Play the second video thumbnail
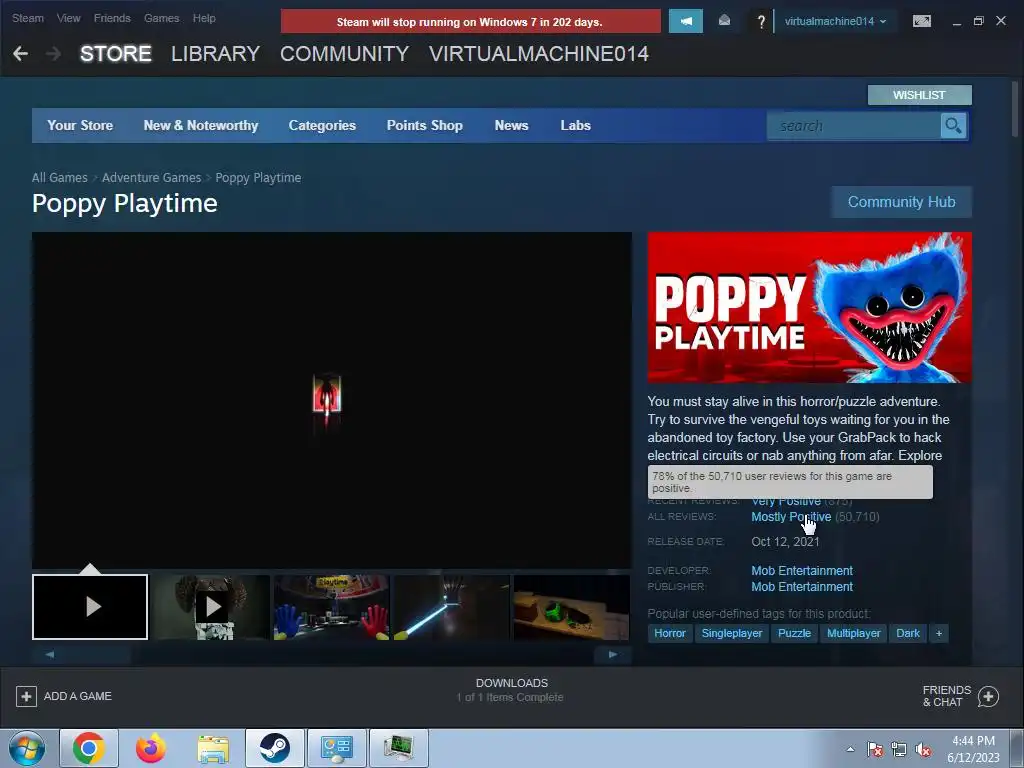The height and width of the screenshot is (768, 1024). [212, 607]
